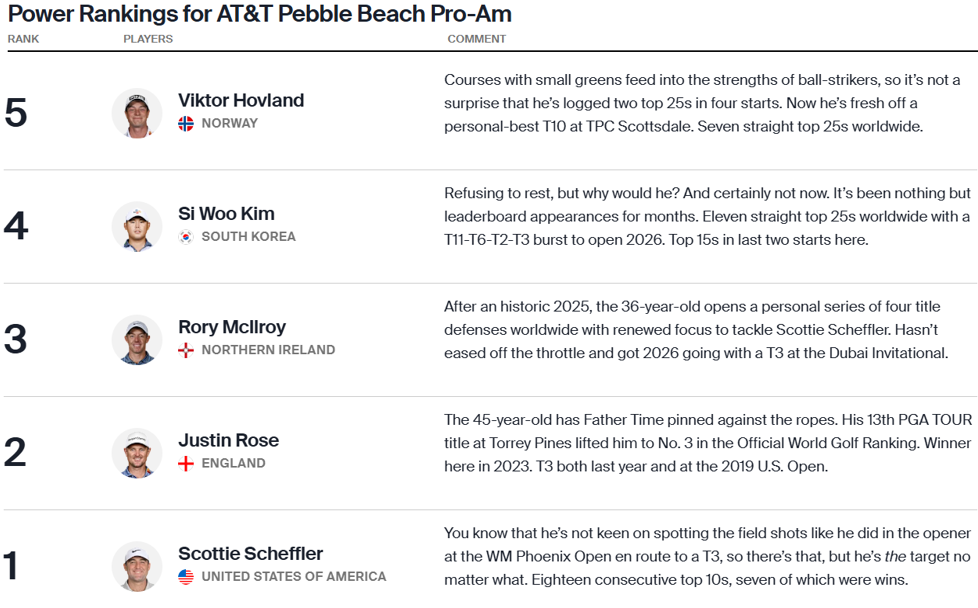Viewport: 978px width, 608px height.
Task: Click the COMMENT column header
Action: point(477,39)
